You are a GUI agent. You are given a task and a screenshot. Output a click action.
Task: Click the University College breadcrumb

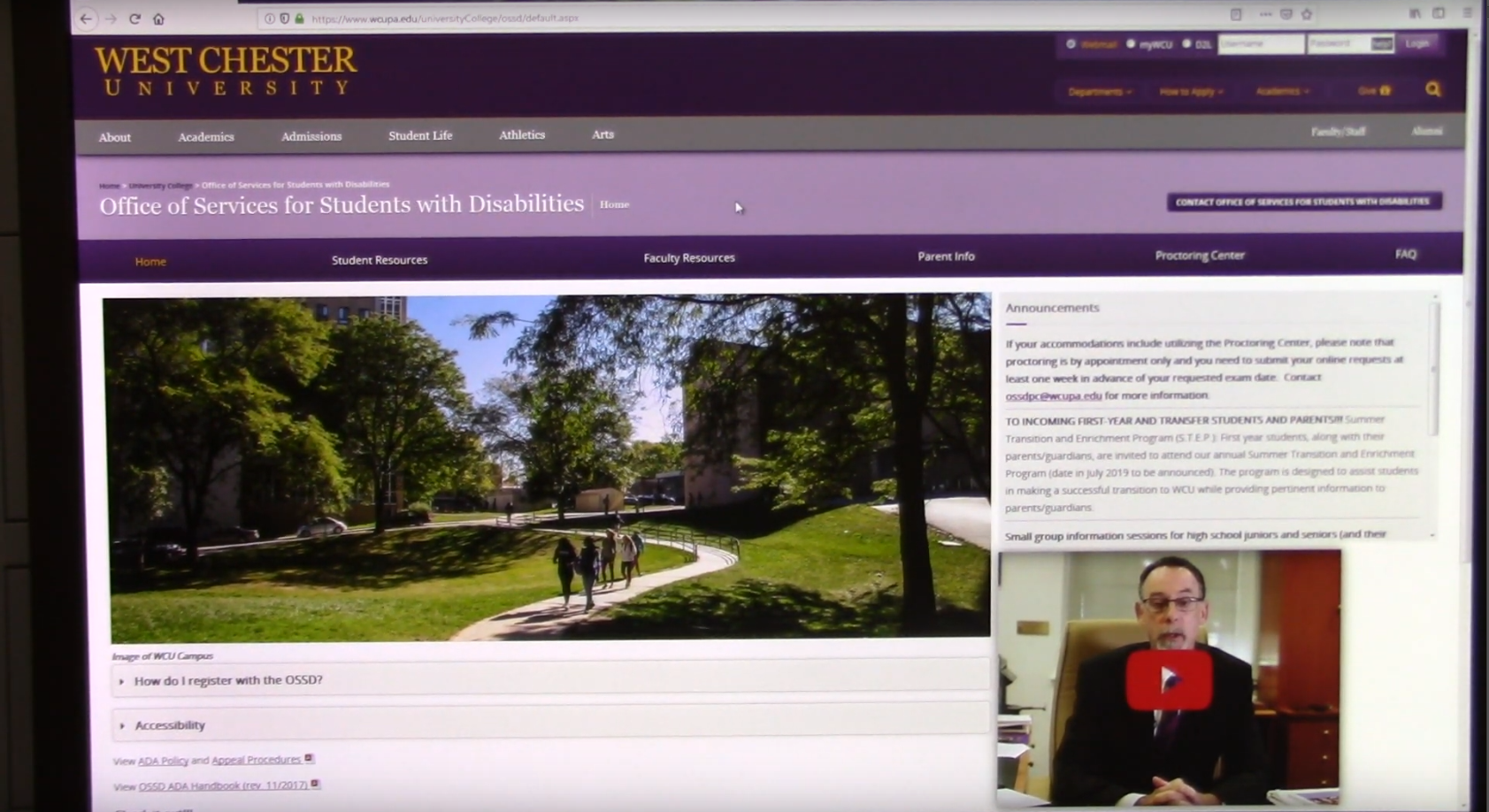[x=160, y=186]
